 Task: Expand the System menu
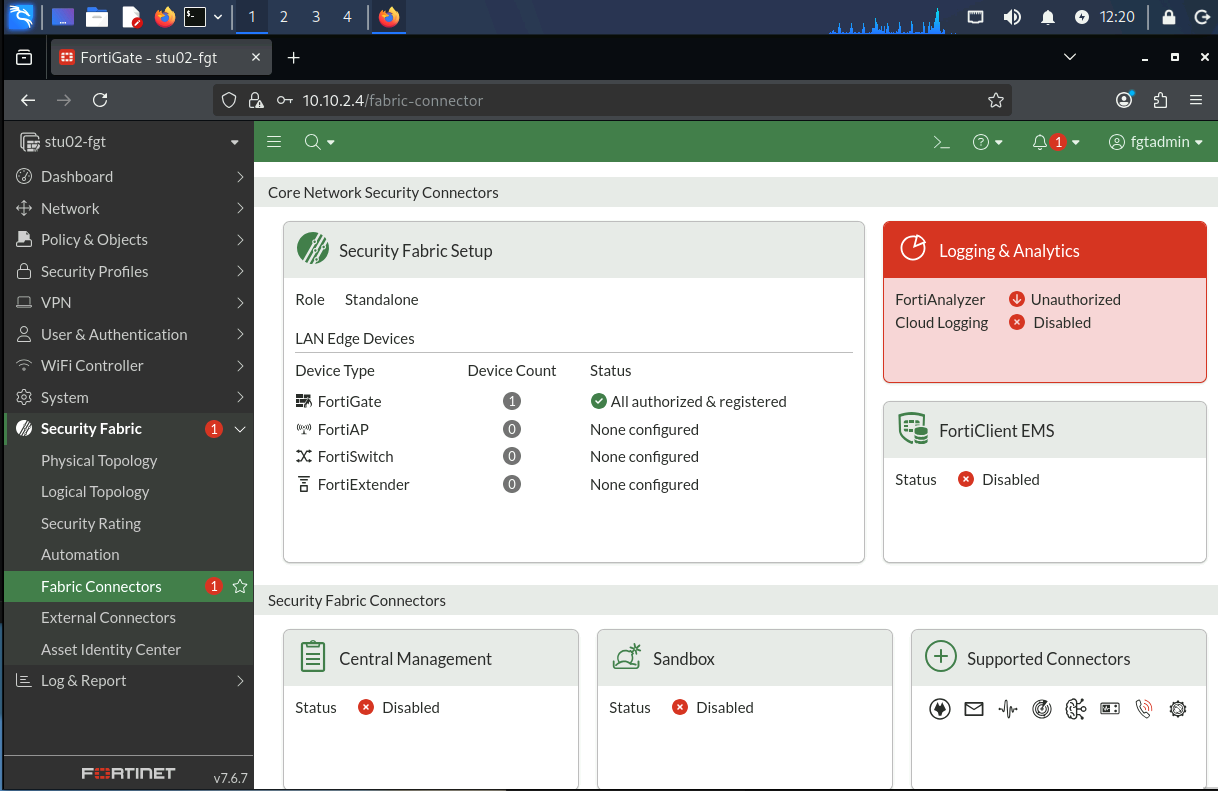[127, 397]
